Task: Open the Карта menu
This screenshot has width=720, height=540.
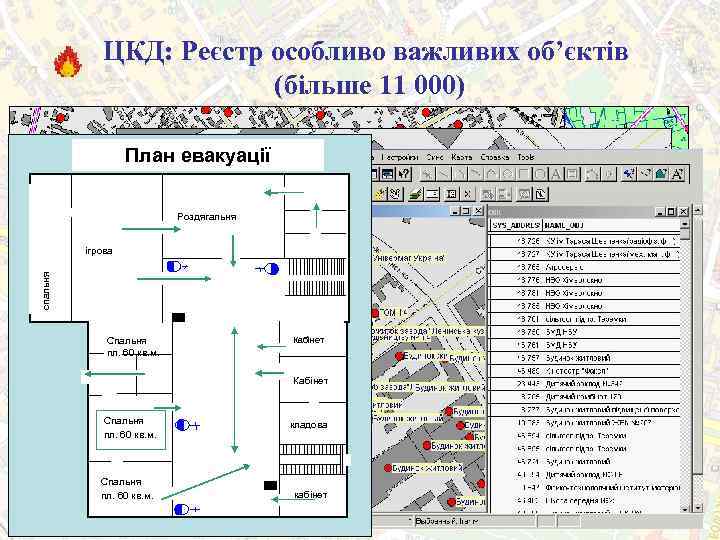Action: tap(461, 158)
